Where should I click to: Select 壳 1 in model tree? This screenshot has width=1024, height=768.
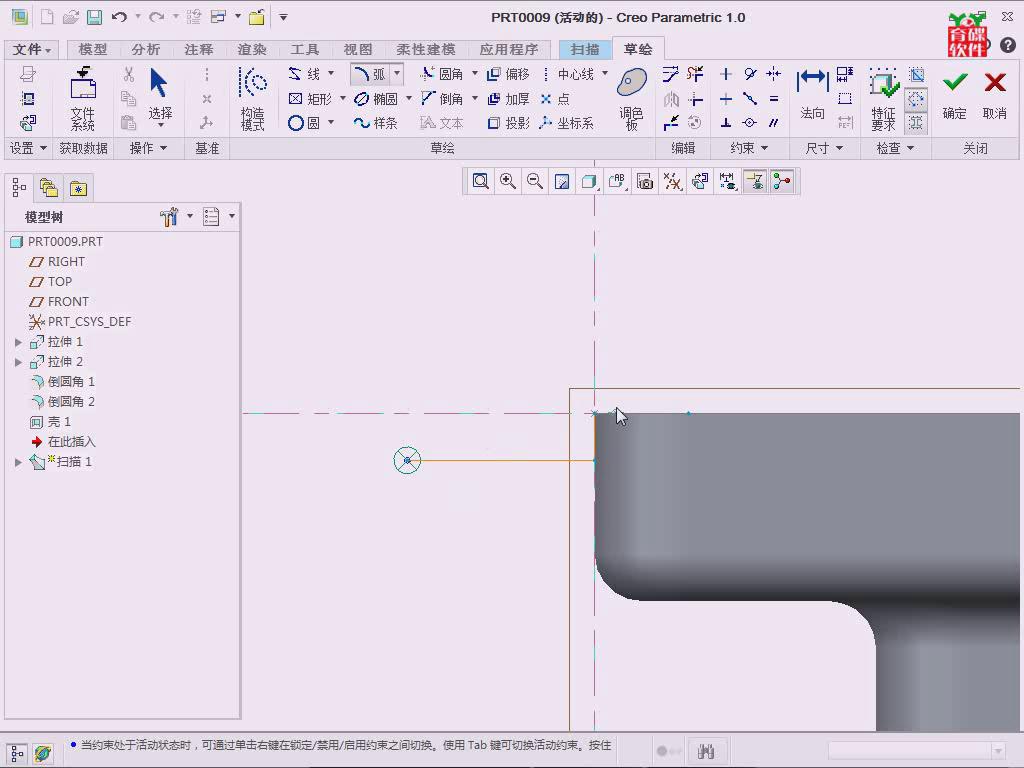[50, 422]
